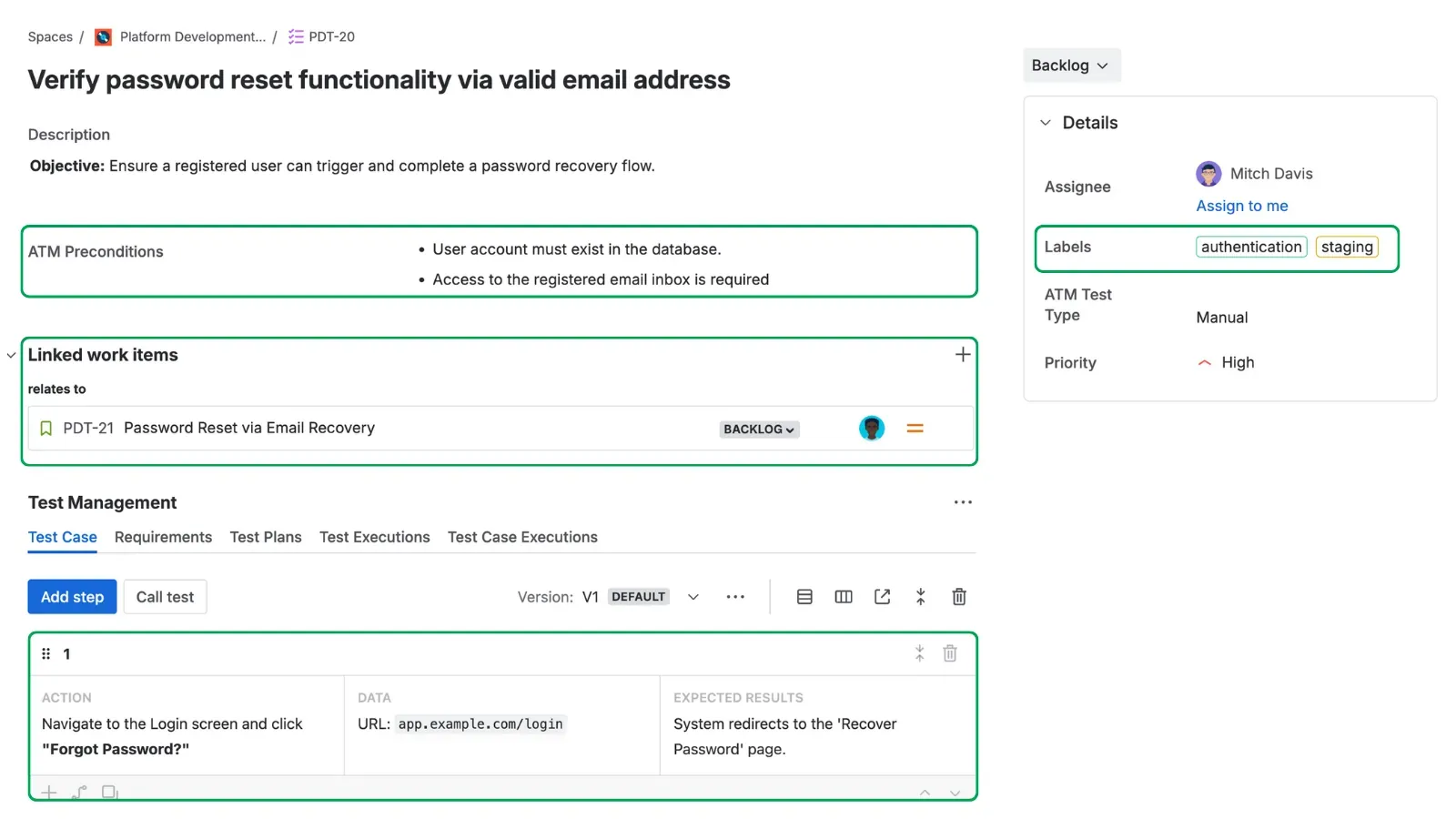The height and width of the screenshot is (819, 1456).
Task: Switch to the row layout view icon
Action: 804,597
